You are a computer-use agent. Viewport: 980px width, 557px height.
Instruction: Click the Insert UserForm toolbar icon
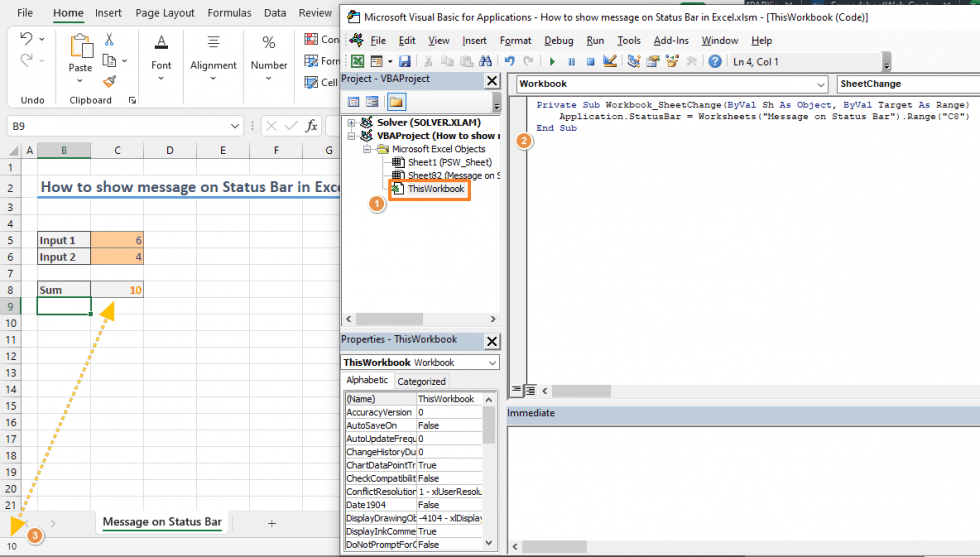[376, 61]
